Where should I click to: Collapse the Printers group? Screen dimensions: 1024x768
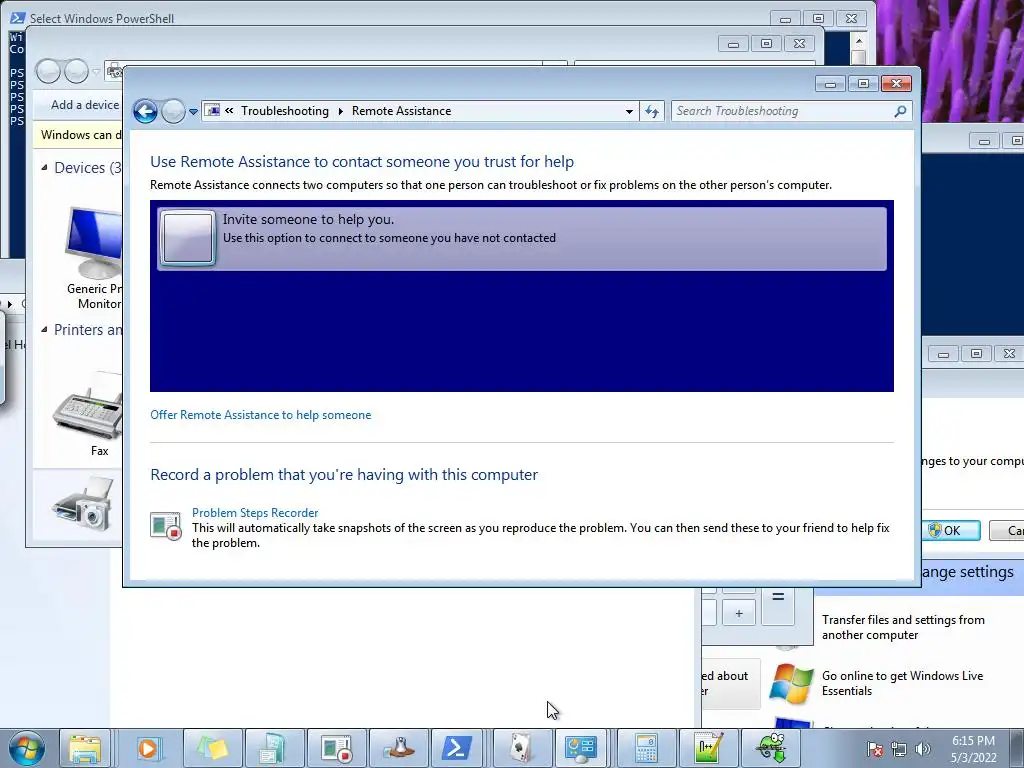44,329
